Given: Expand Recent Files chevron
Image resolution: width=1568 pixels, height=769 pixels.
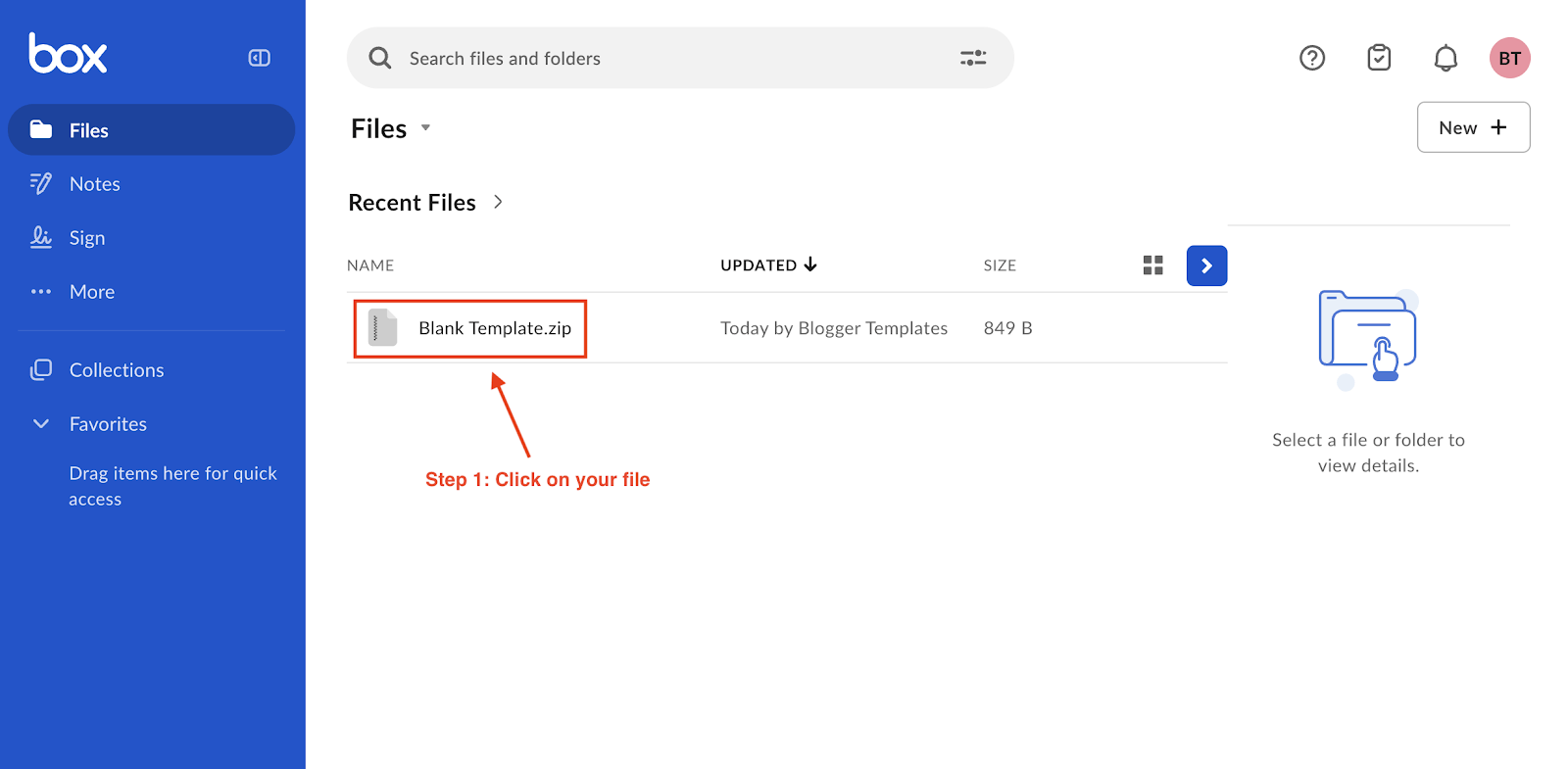Looking at the screenshot, I should [x=498, y=202].
